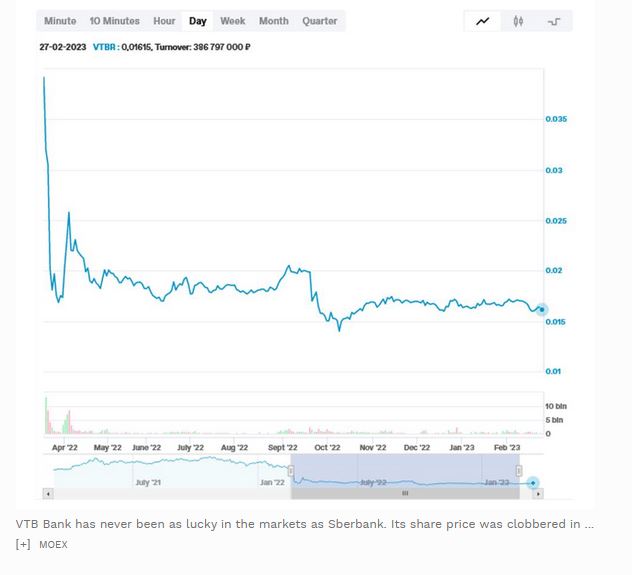Image resolution: width=632 pixels, height=575 pixels.
Task: Select the Month interval tab
Action: point(273,21)
